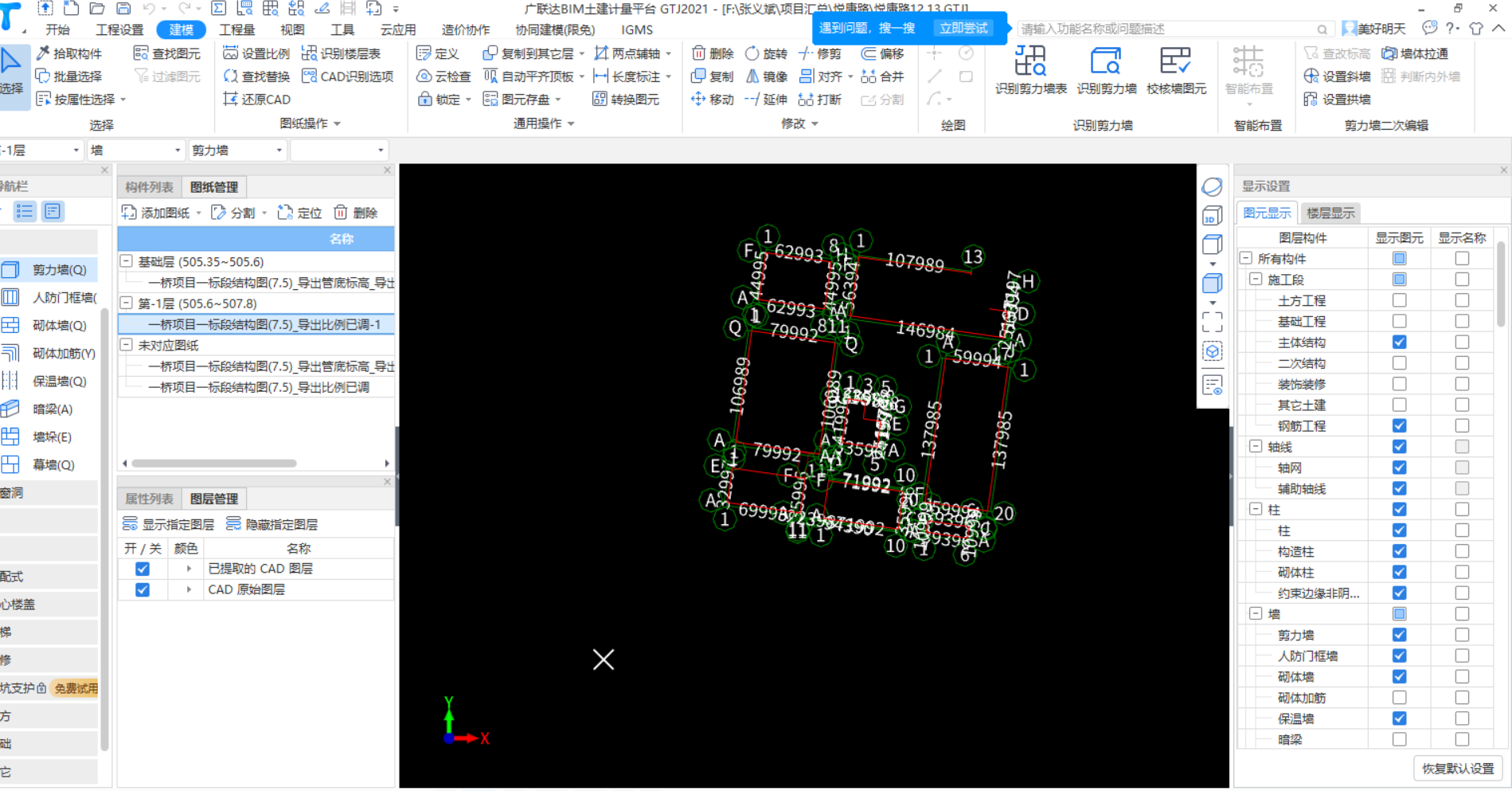
Task: Open the floor dropdown showing -1层
Action: pos(41,150)
